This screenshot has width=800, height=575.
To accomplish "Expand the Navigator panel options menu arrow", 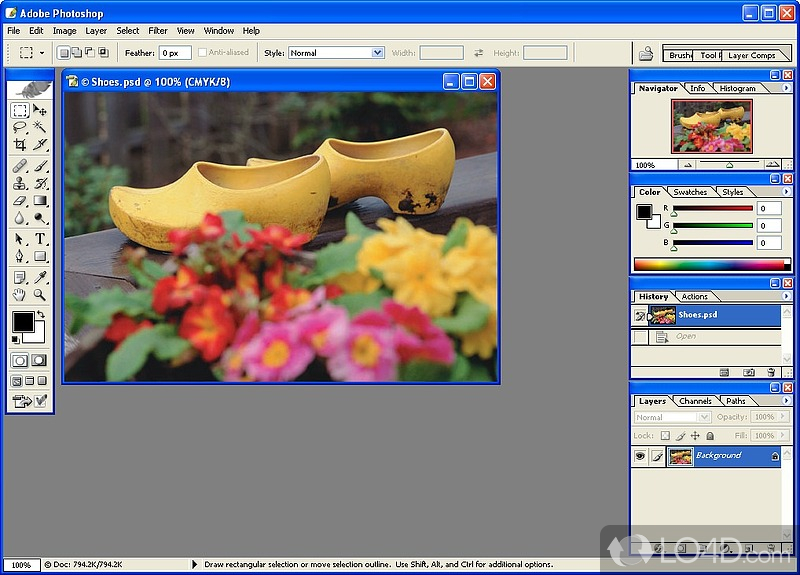I will point(786,89).
